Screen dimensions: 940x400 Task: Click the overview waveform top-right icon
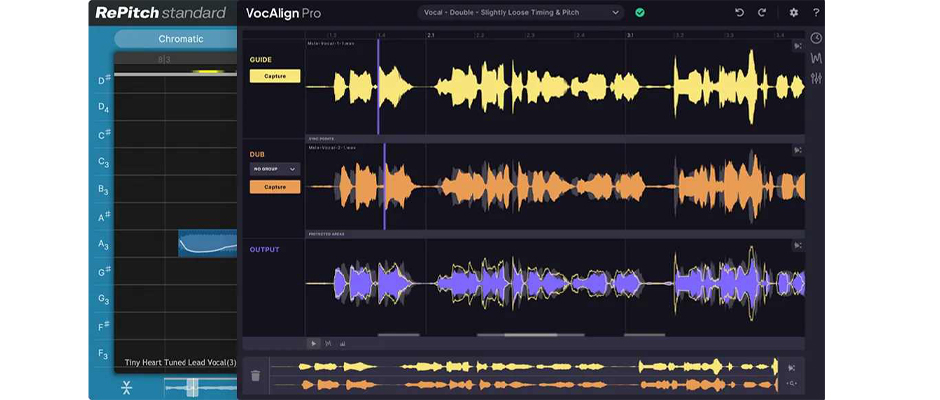coord(792,368)
